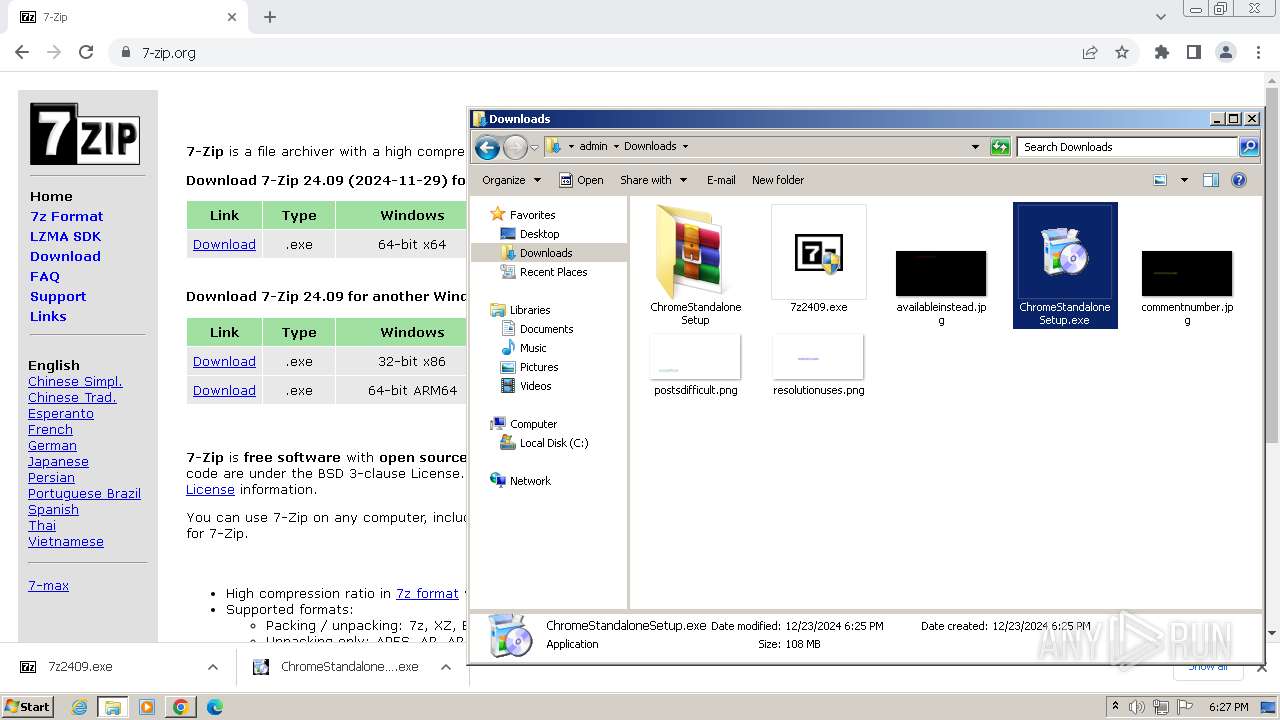Select the ChromeStandaloneSetup.exe installer icon
Viewport: 1280px width, 720px height.
(1065, 253)
